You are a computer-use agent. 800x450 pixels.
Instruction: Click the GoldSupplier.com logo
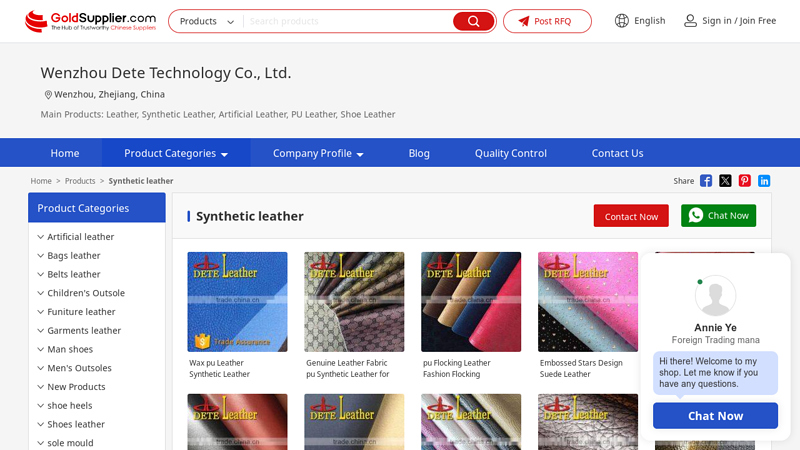[x=90, y=21]
